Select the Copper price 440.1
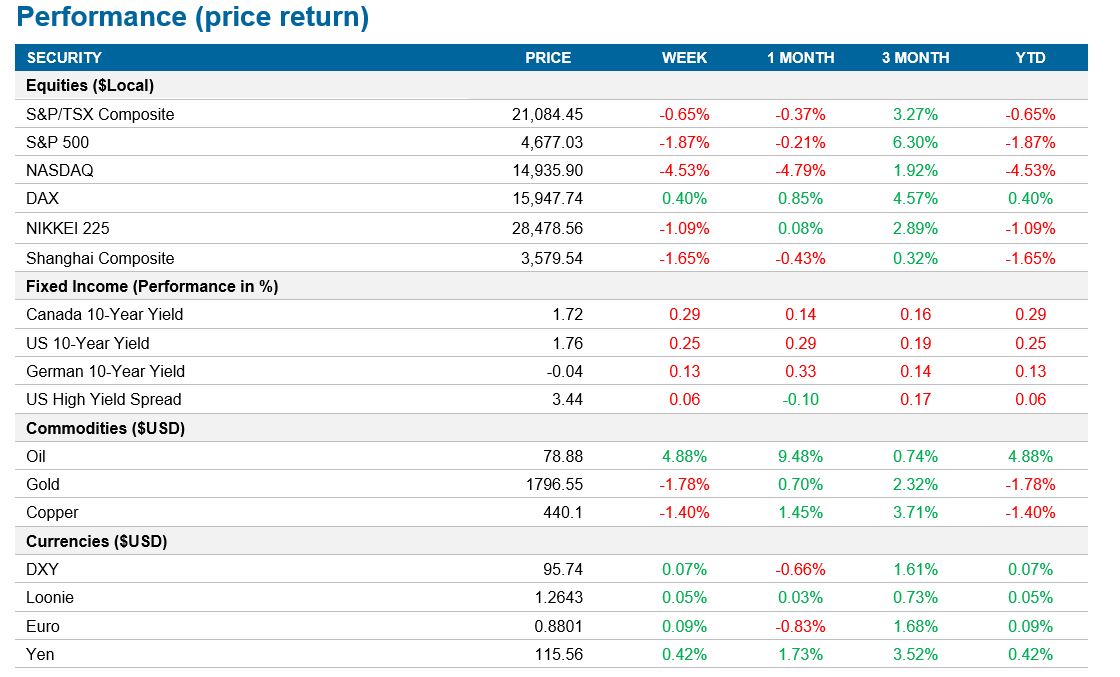1120x677 pixels. pyautogui.click(x=563, y=512)
